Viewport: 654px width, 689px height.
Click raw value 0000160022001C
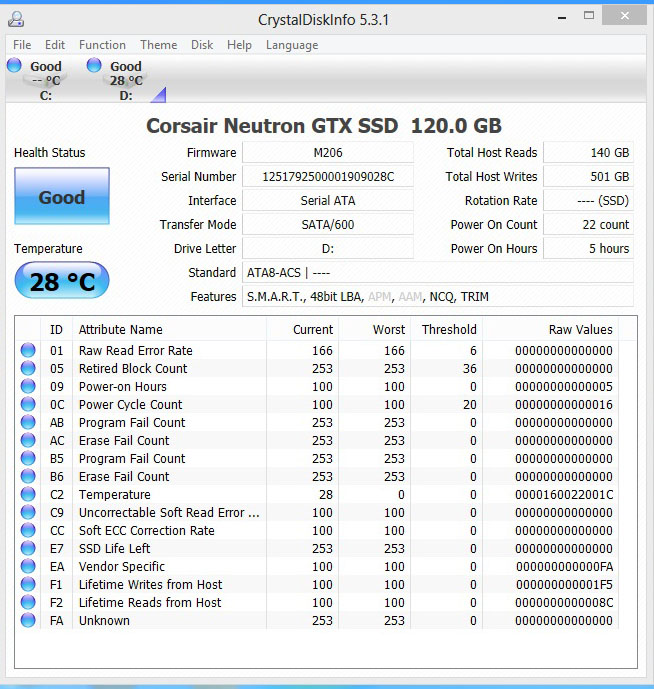coord(564,494)
